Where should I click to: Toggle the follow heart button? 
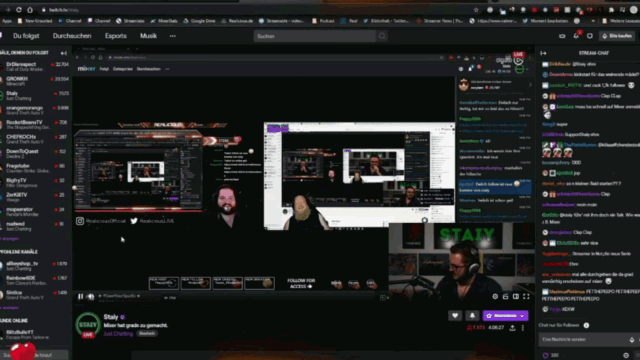[455, 316]
